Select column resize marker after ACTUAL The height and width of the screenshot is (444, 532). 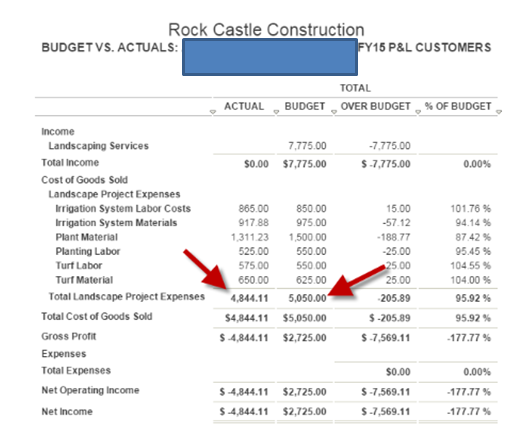coord(276,112)
